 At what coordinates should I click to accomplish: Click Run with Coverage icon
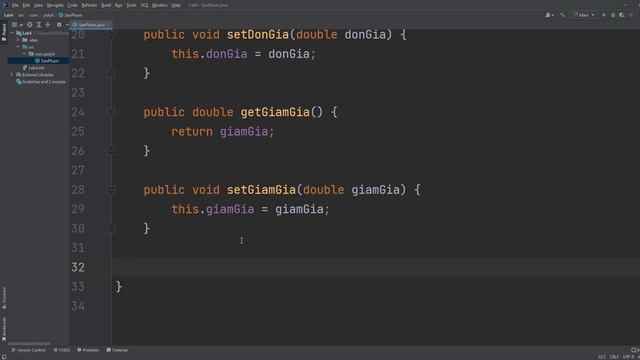[x=622, y=15]
